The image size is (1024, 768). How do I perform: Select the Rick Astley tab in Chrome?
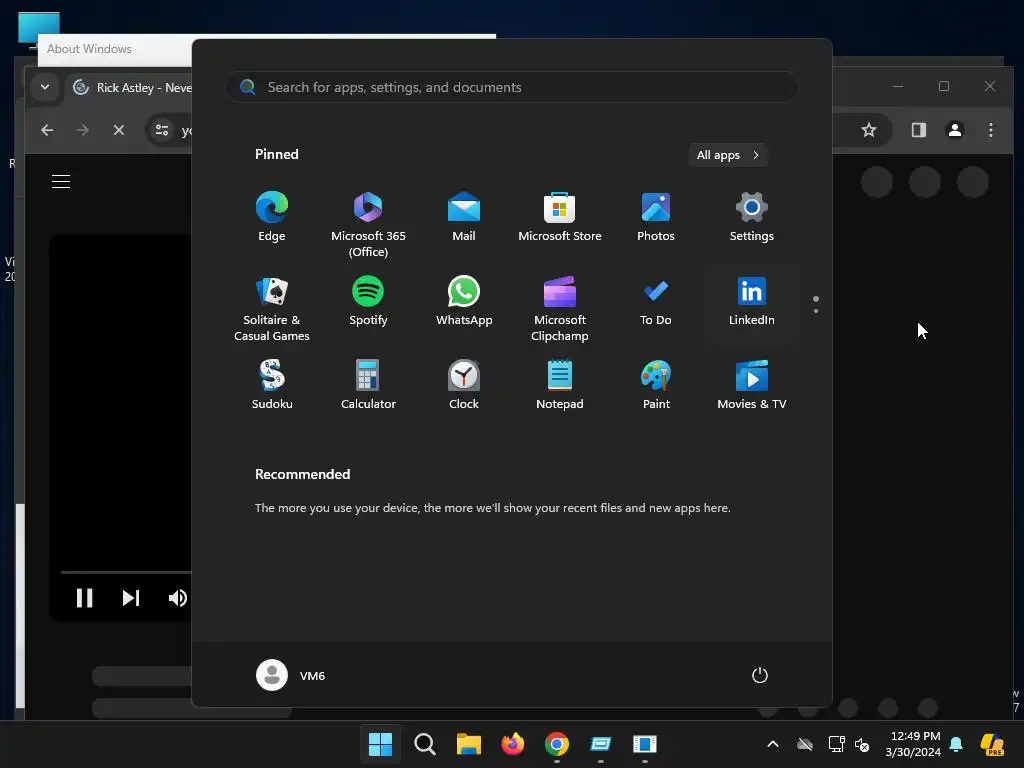[x=135, y=88]
